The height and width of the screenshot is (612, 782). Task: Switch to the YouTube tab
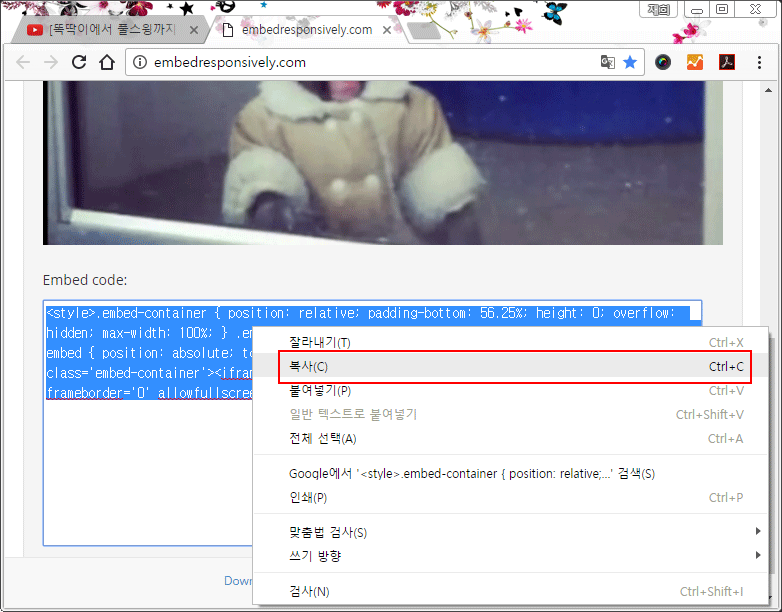point(111,30)
